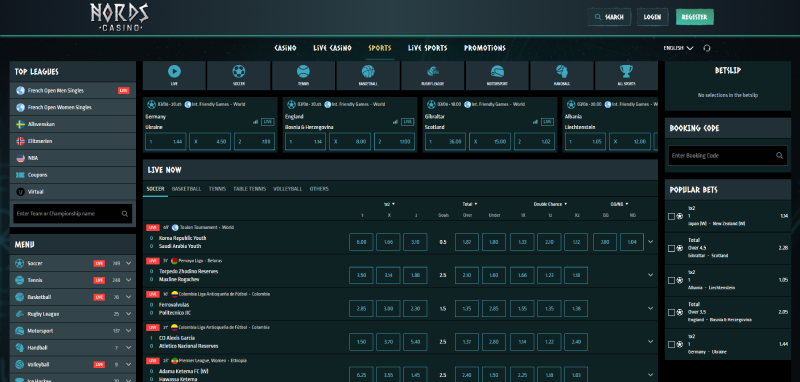Go to the Live Casino nav item
The width and height of the screenshot is (800, 382).
tap(332, 48)
